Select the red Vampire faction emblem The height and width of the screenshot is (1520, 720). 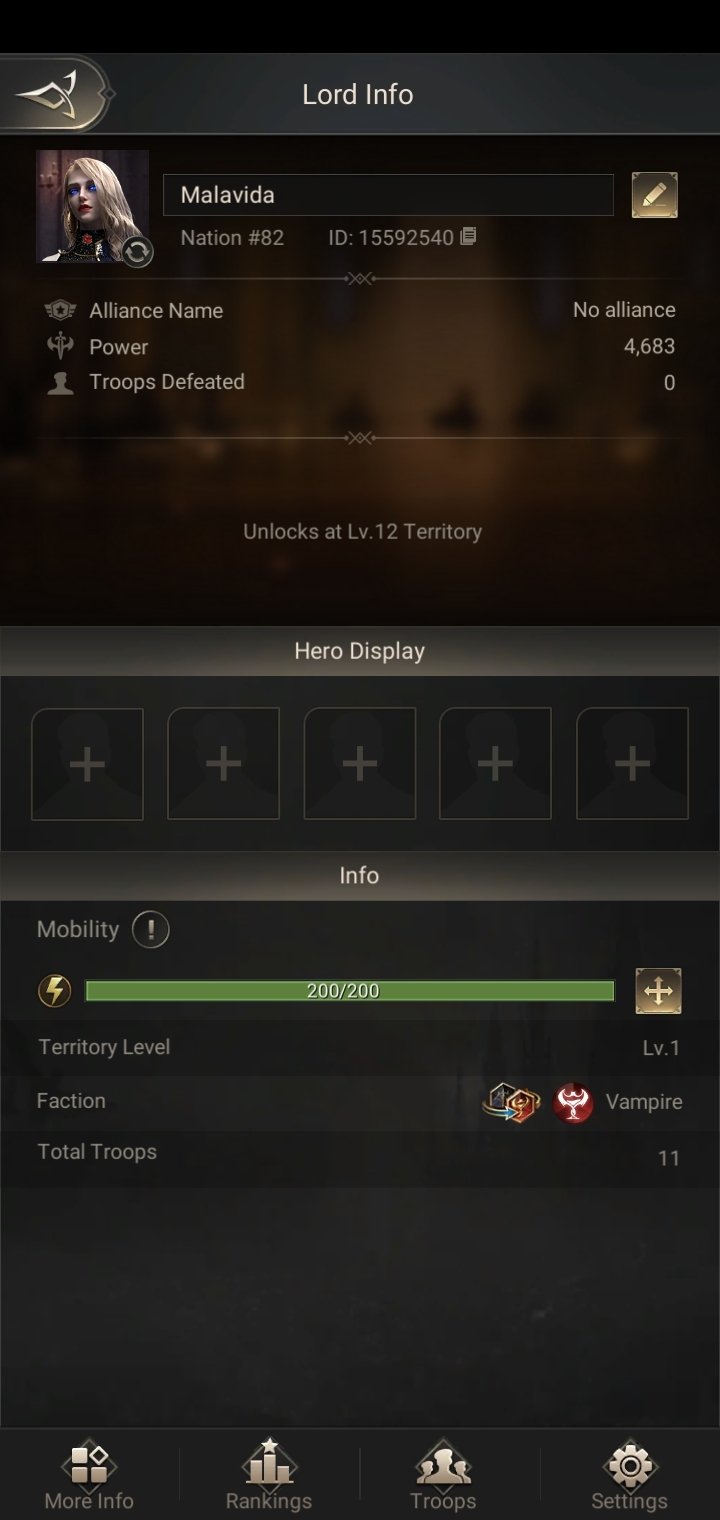point(573,1102)
